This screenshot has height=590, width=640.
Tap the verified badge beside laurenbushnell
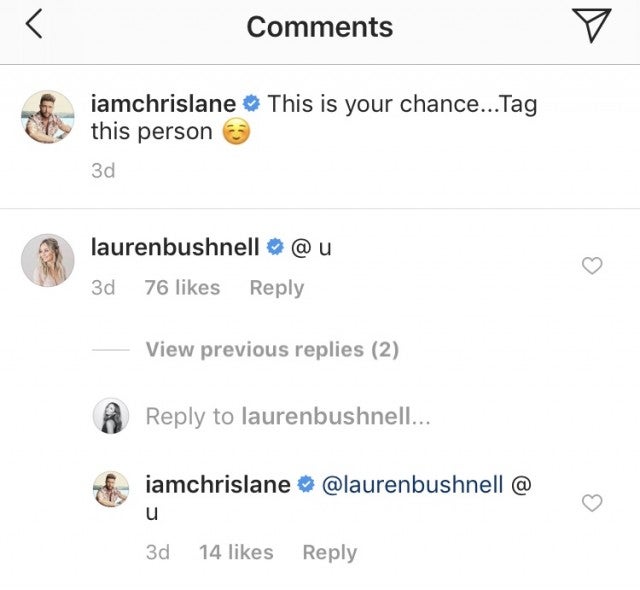(275, 247)
